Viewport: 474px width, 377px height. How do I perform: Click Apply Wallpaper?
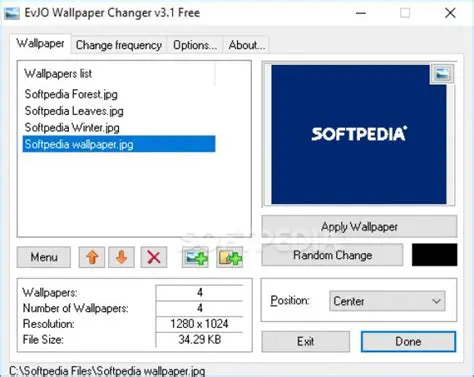(359, 227)
